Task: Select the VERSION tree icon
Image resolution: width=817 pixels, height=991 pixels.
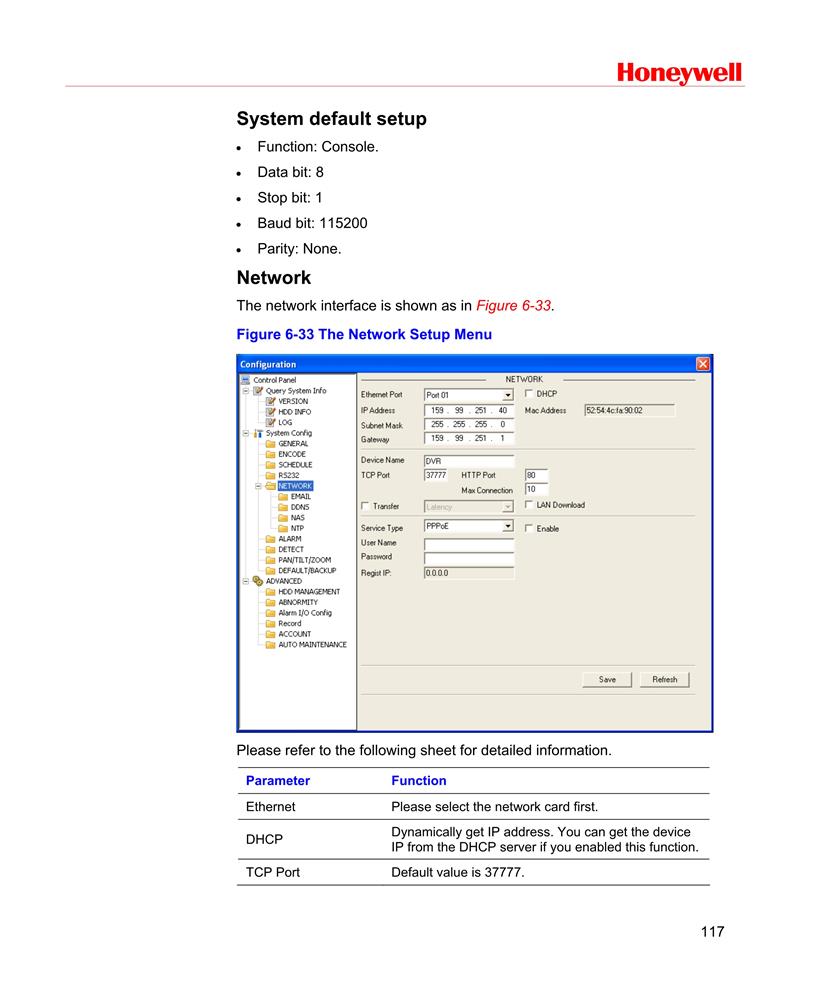Action: (270, 401)
